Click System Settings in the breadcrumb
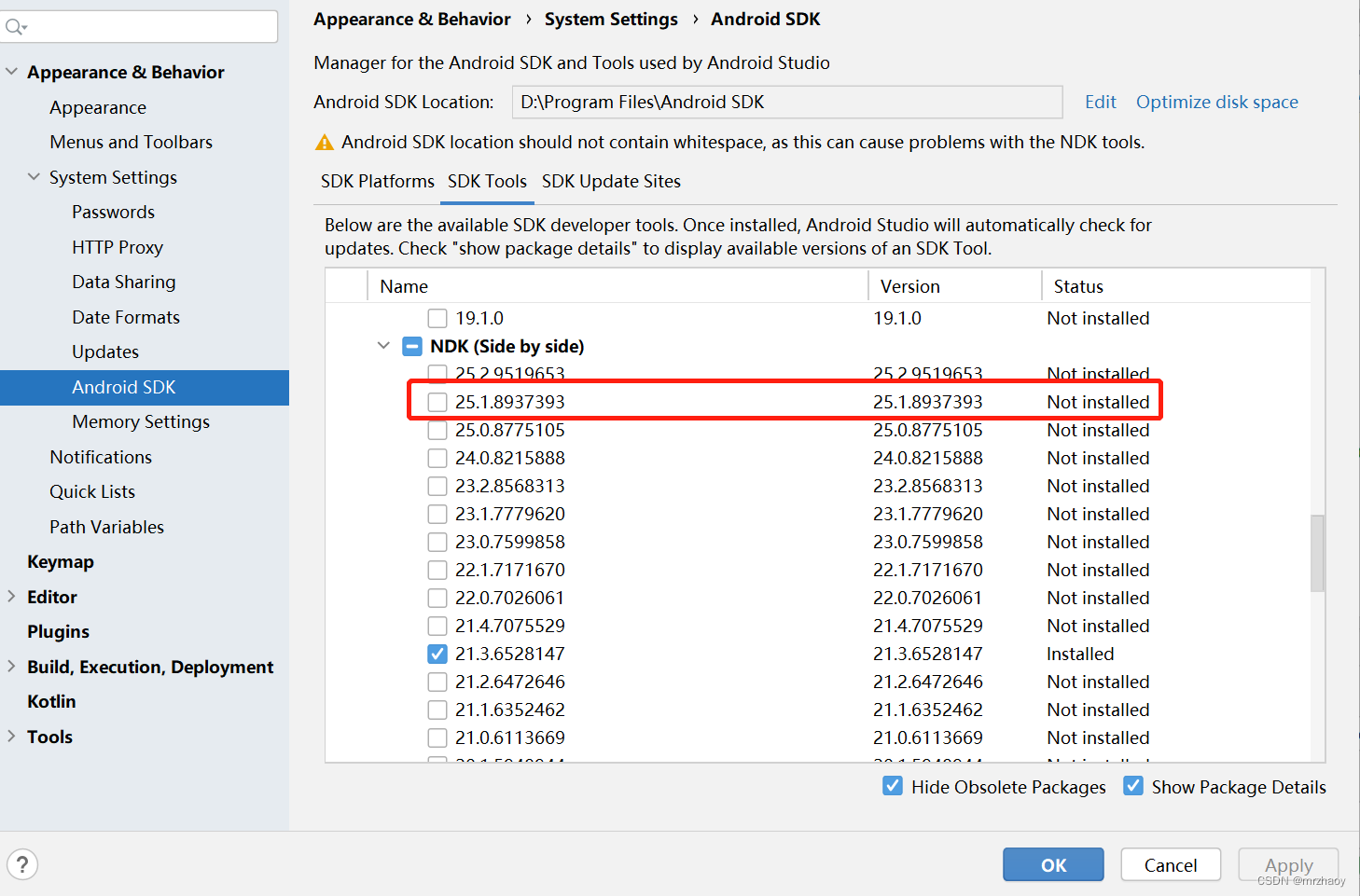Image resolution: width=1360 pixels, height=896 pixels. pos(611,19)
